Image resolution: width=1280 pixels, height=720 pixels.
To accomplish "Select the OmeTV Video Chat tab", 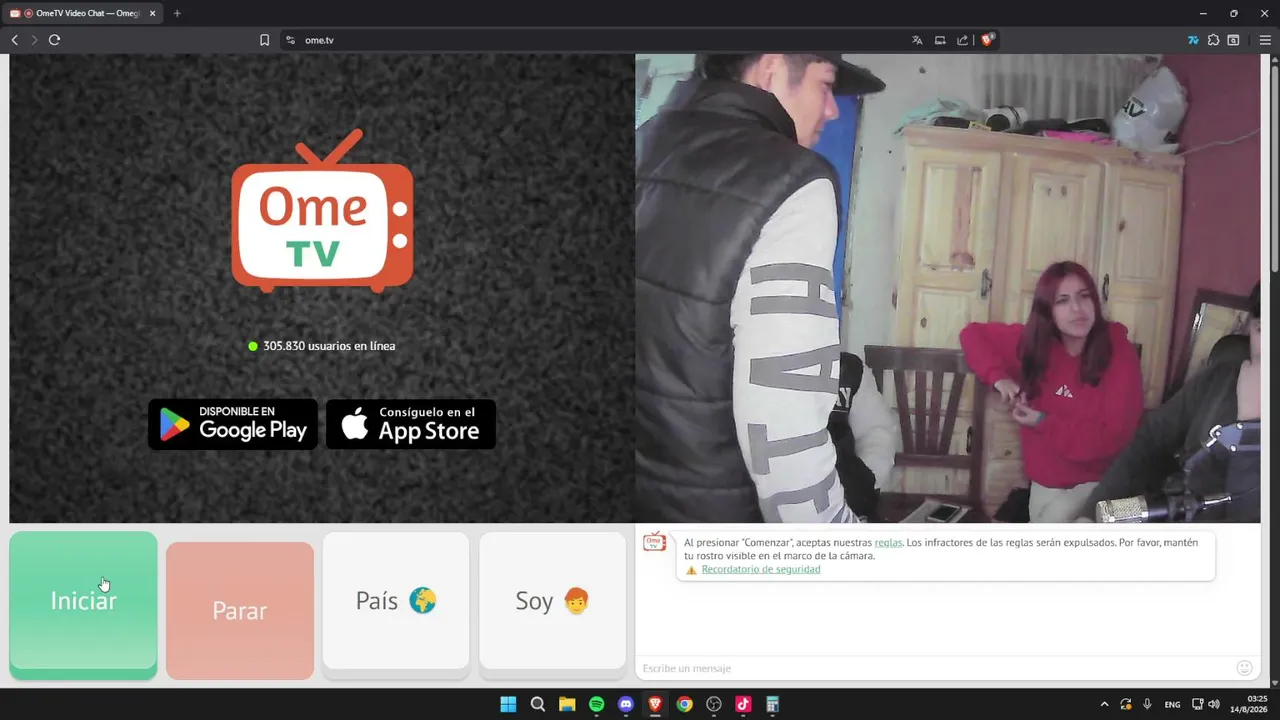I will (83, 13).
